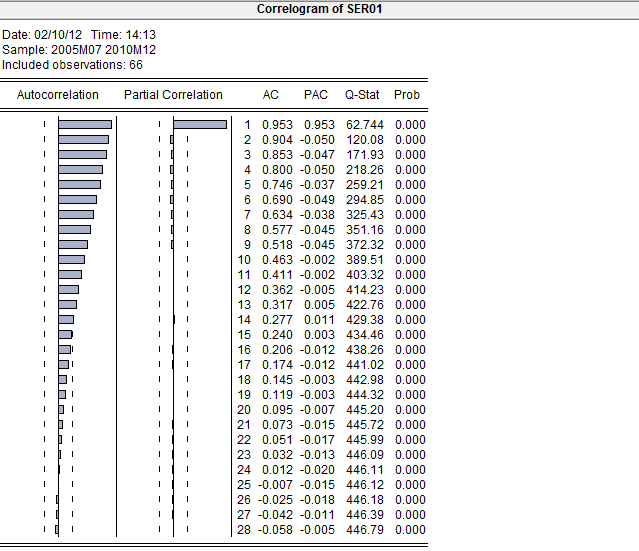639x551 pixels.
Task: Select the Q-Stat value 62.744
Action: coord(364,125)
